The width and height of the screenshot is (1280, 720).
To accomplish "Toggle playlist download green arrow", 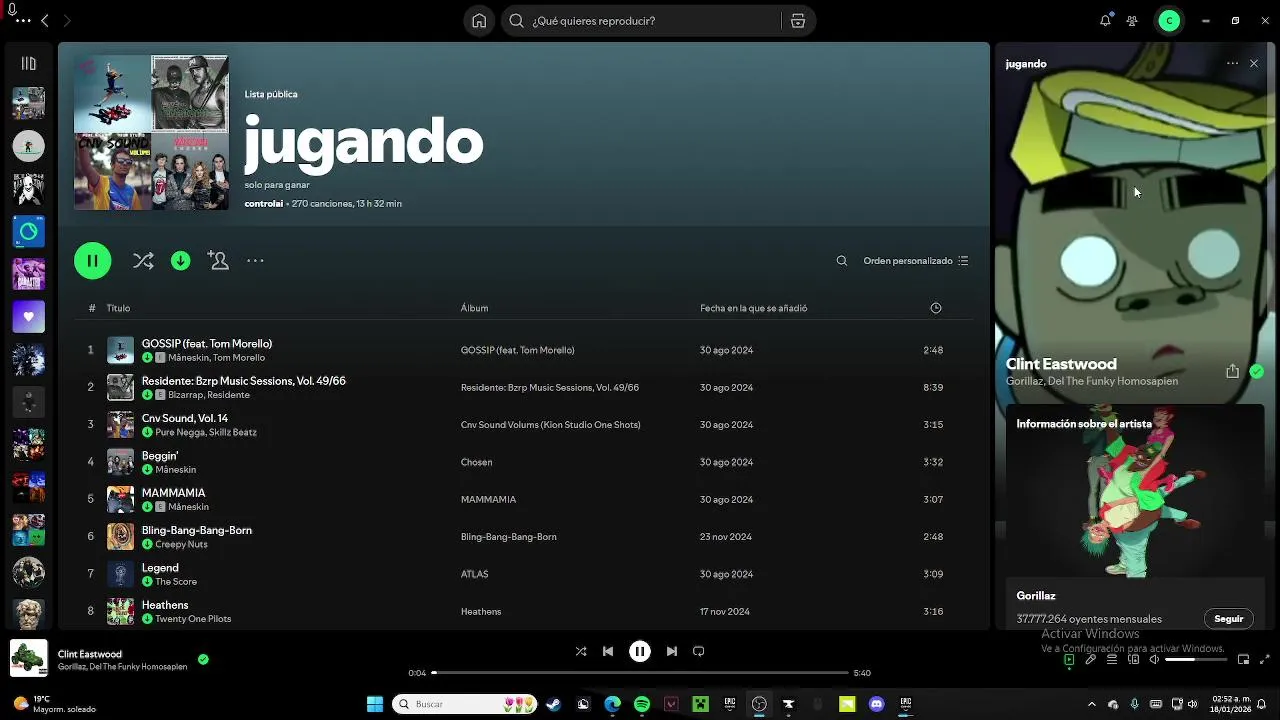I will 181,261.
